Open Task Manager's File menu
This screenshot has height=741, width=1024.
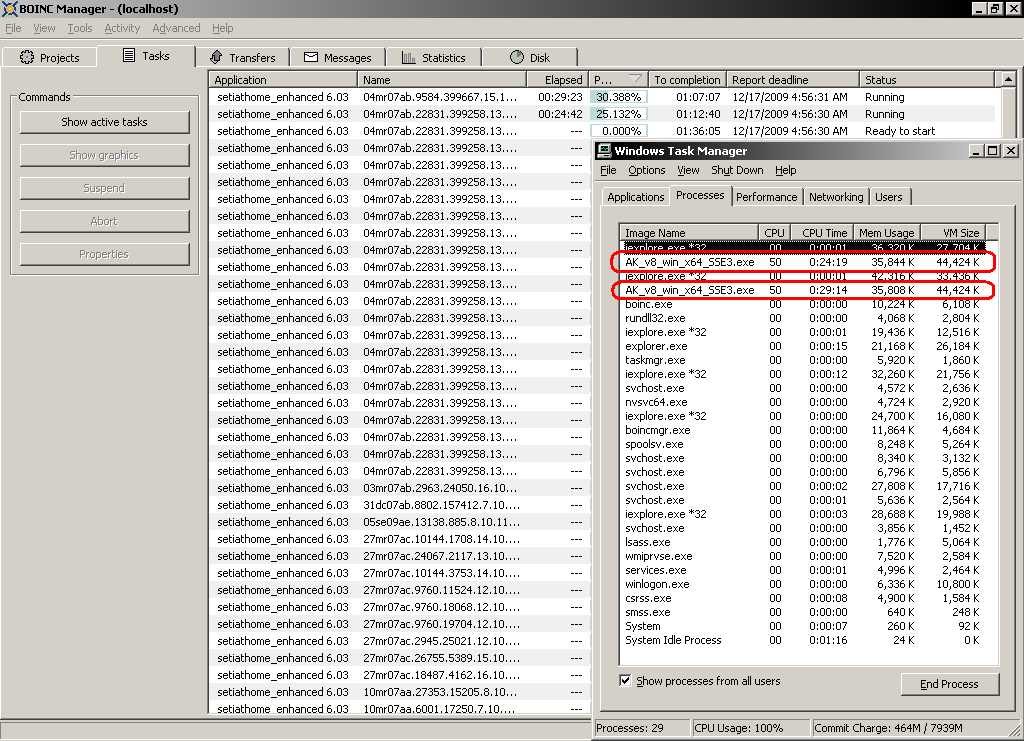(608, 170)
